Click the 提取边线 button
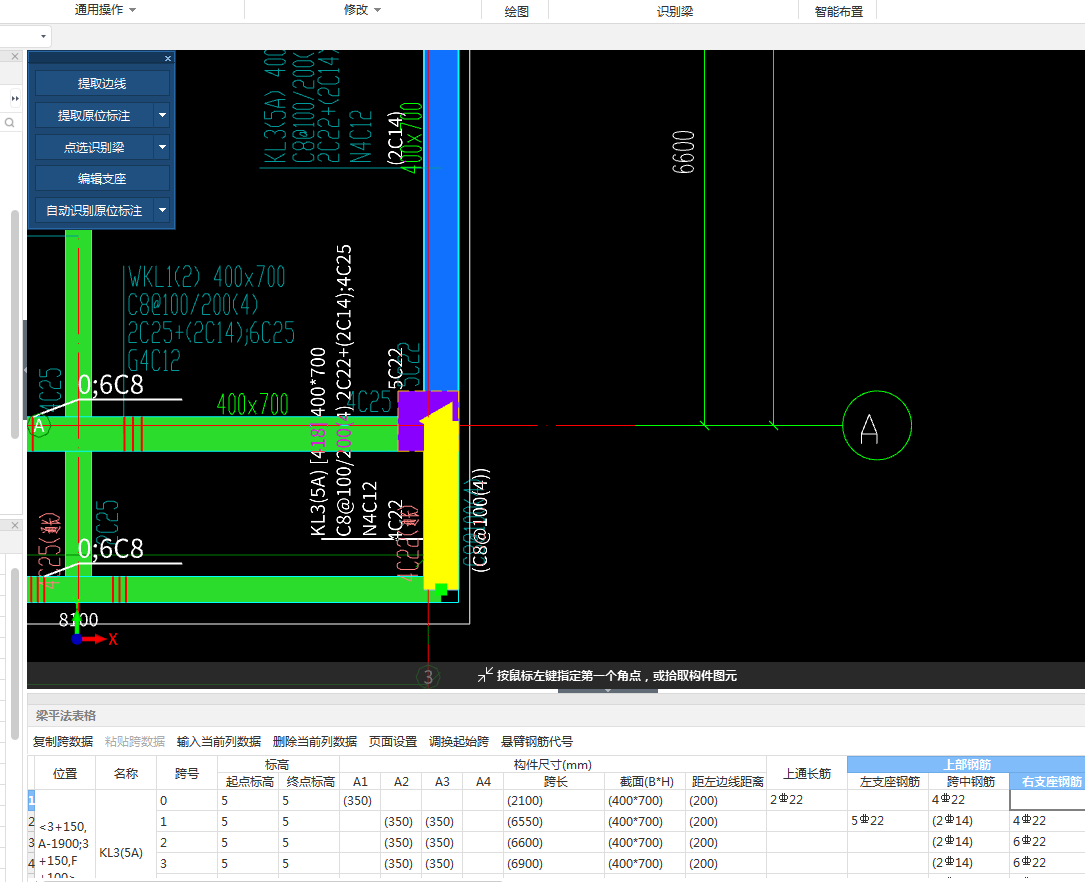Screen dimensions: 1085x882 pos(102,84)
